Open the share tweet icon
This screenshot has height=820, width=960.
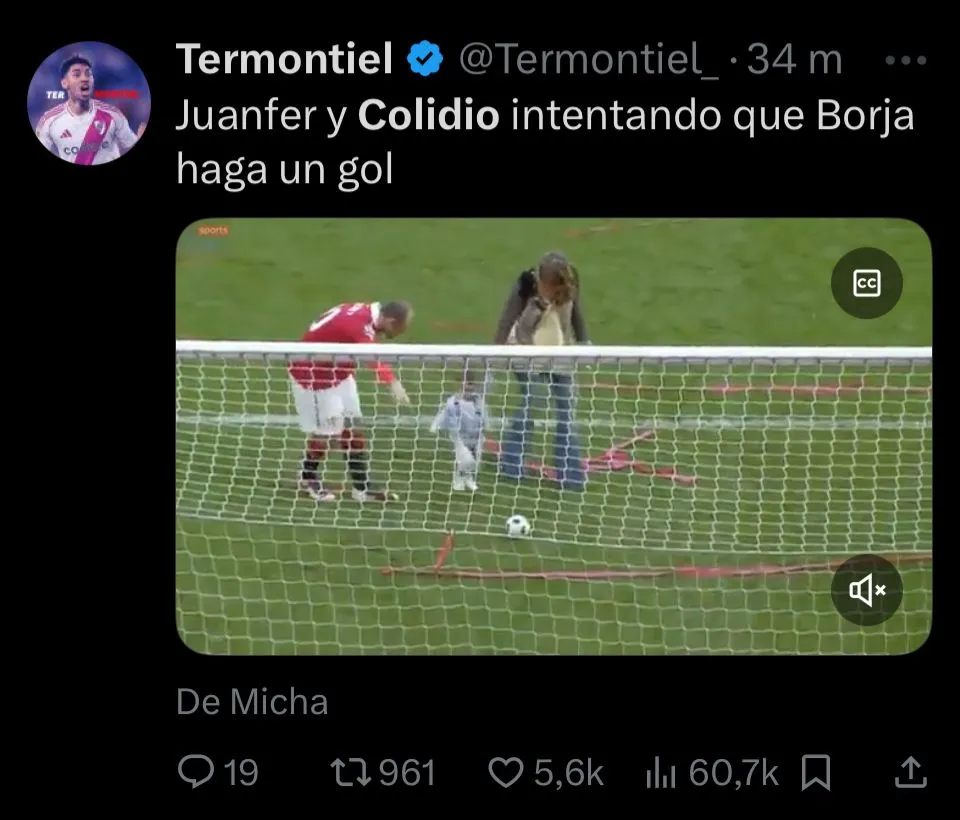click(909, 772)
